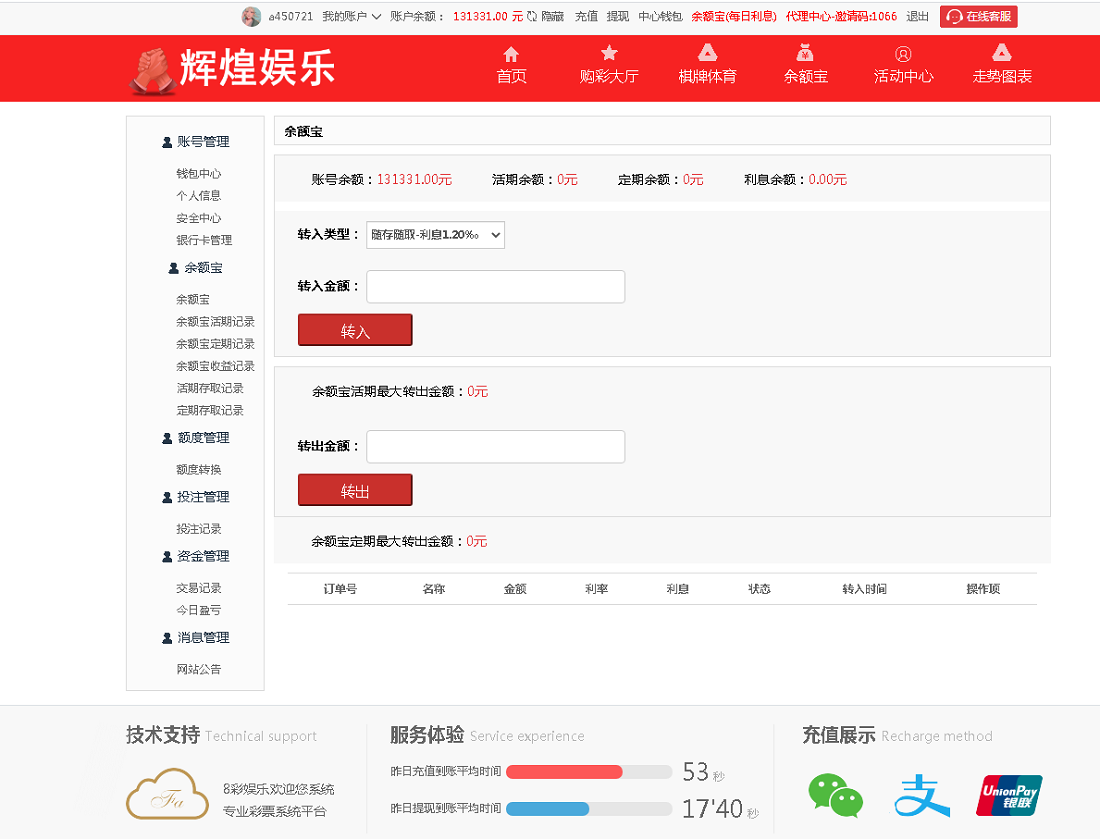Open 活动中心 via its circular icon
This screenshot has height=839, width=1100.
point(903,54)
